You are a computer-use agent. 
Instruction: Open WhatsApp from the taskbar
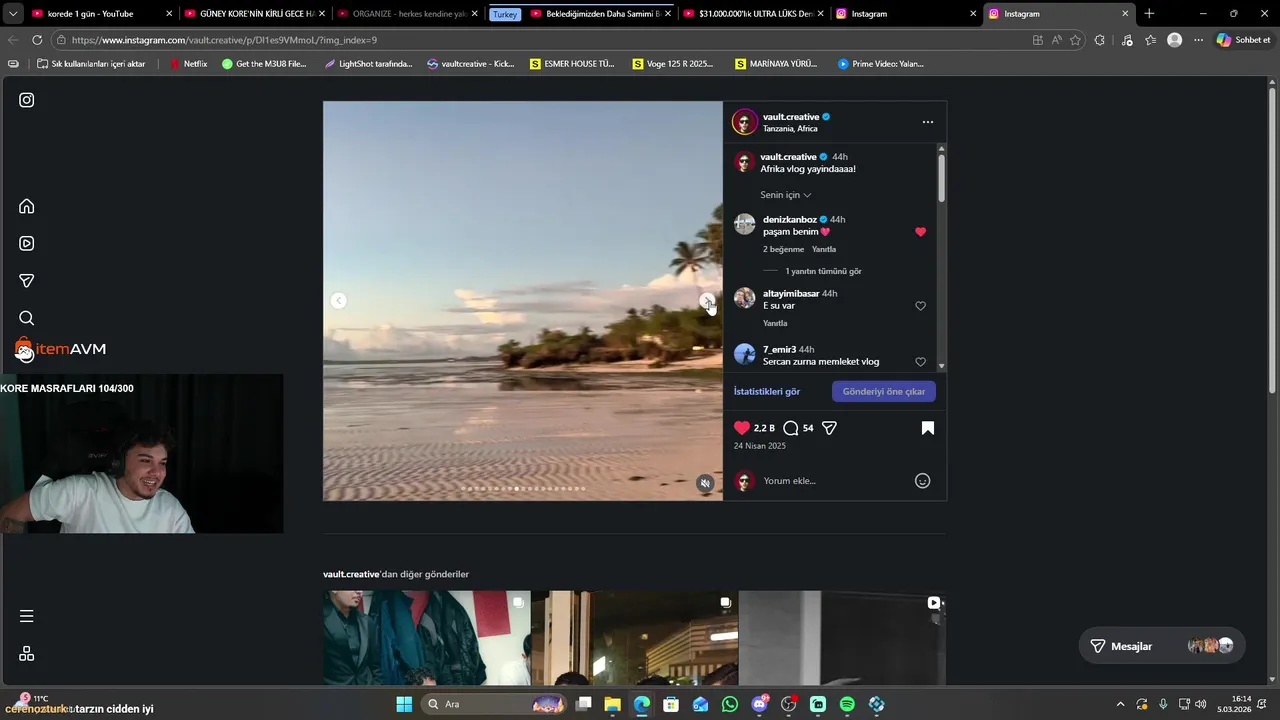(730, 704)
